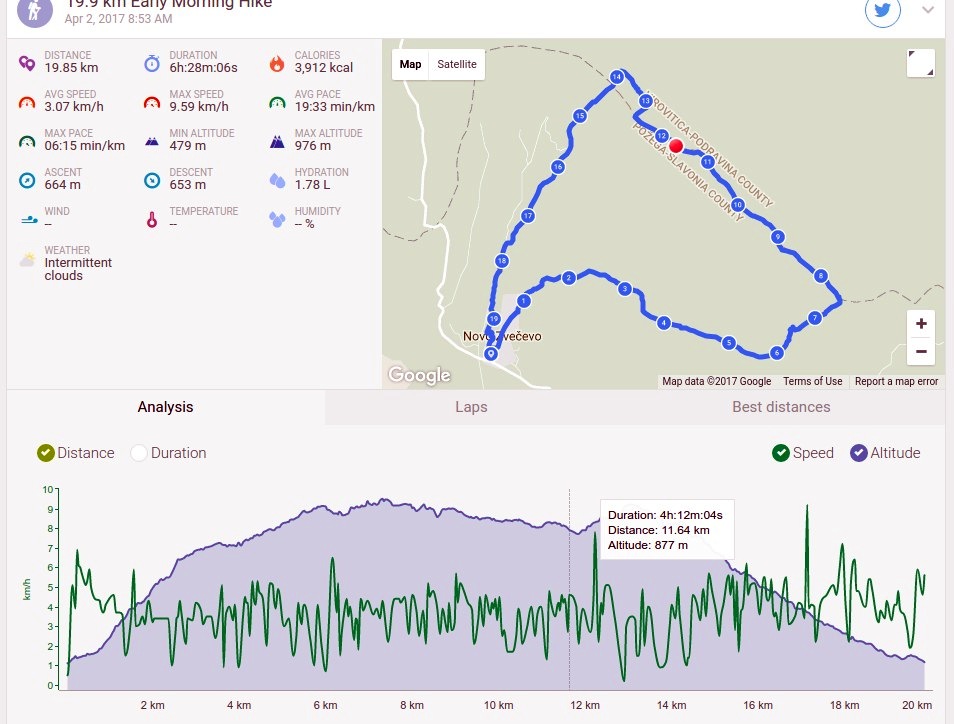Image resolution: width=954 pixels, height=724 pixels.
Task: Select the Distance axis option
Action: click(x=46, y=453)
